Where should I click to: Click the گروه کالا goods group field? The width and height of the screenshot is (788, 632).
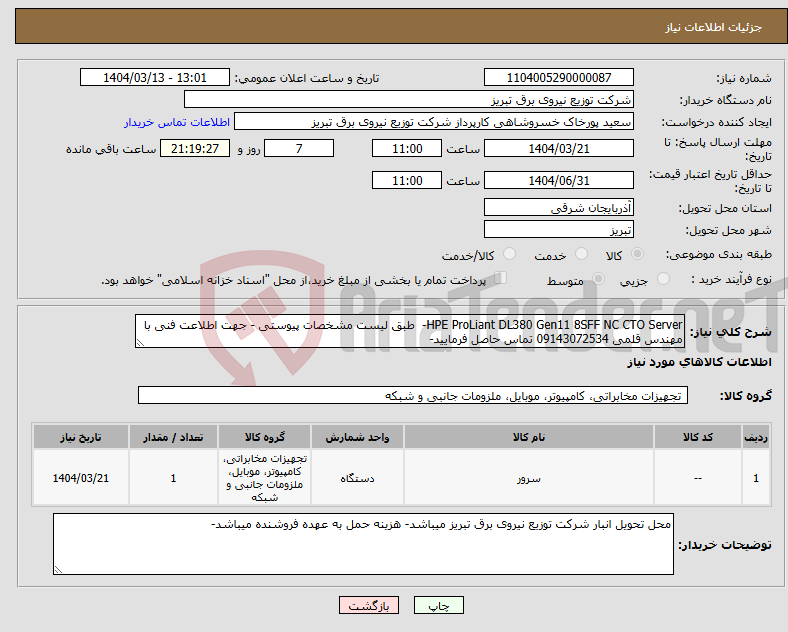tap(413, 395)
